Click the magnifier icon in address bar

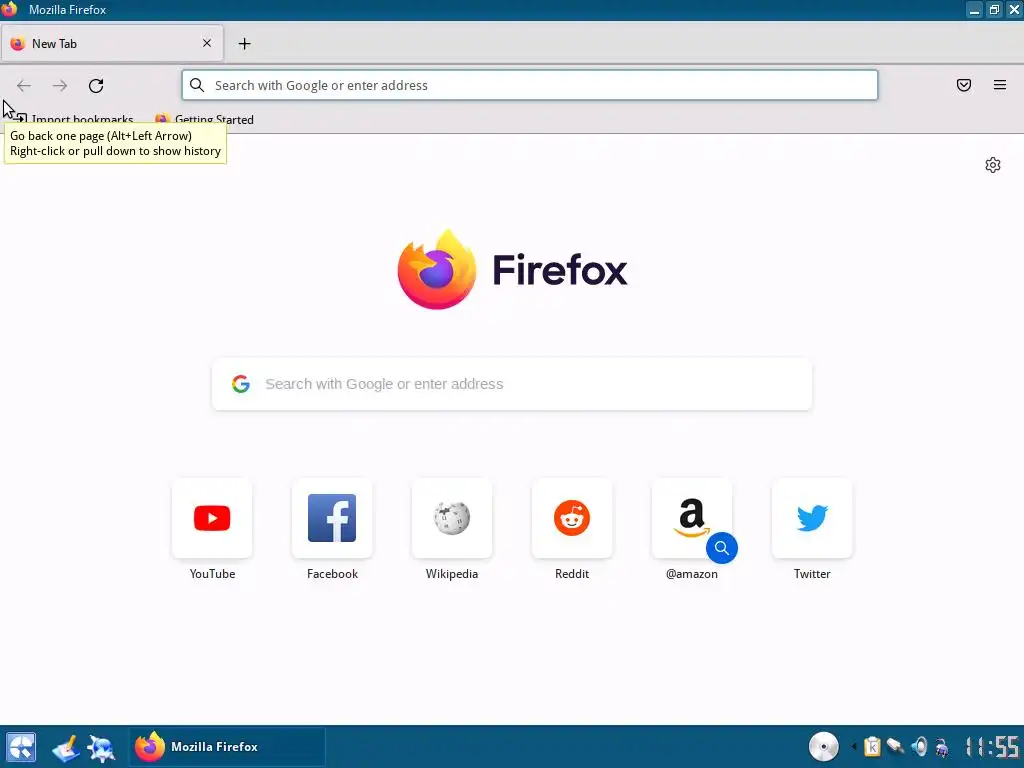coord(197,85)
